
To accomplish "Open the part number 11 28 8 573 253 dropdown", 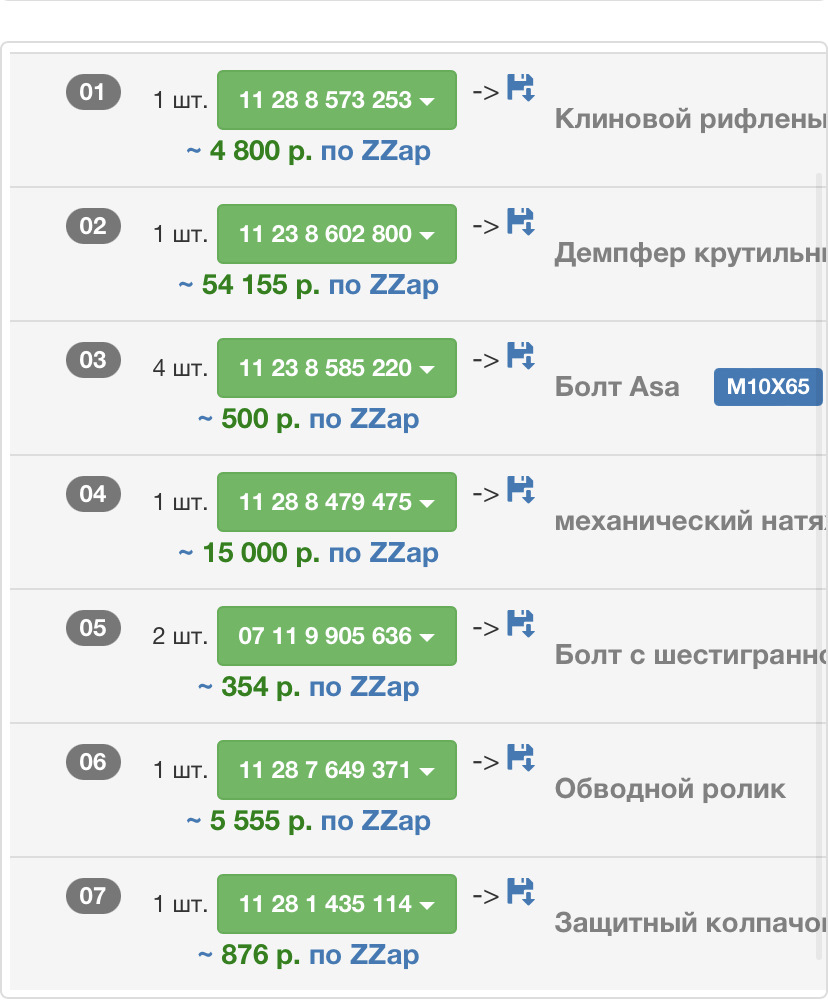I will tap(337, 100).
